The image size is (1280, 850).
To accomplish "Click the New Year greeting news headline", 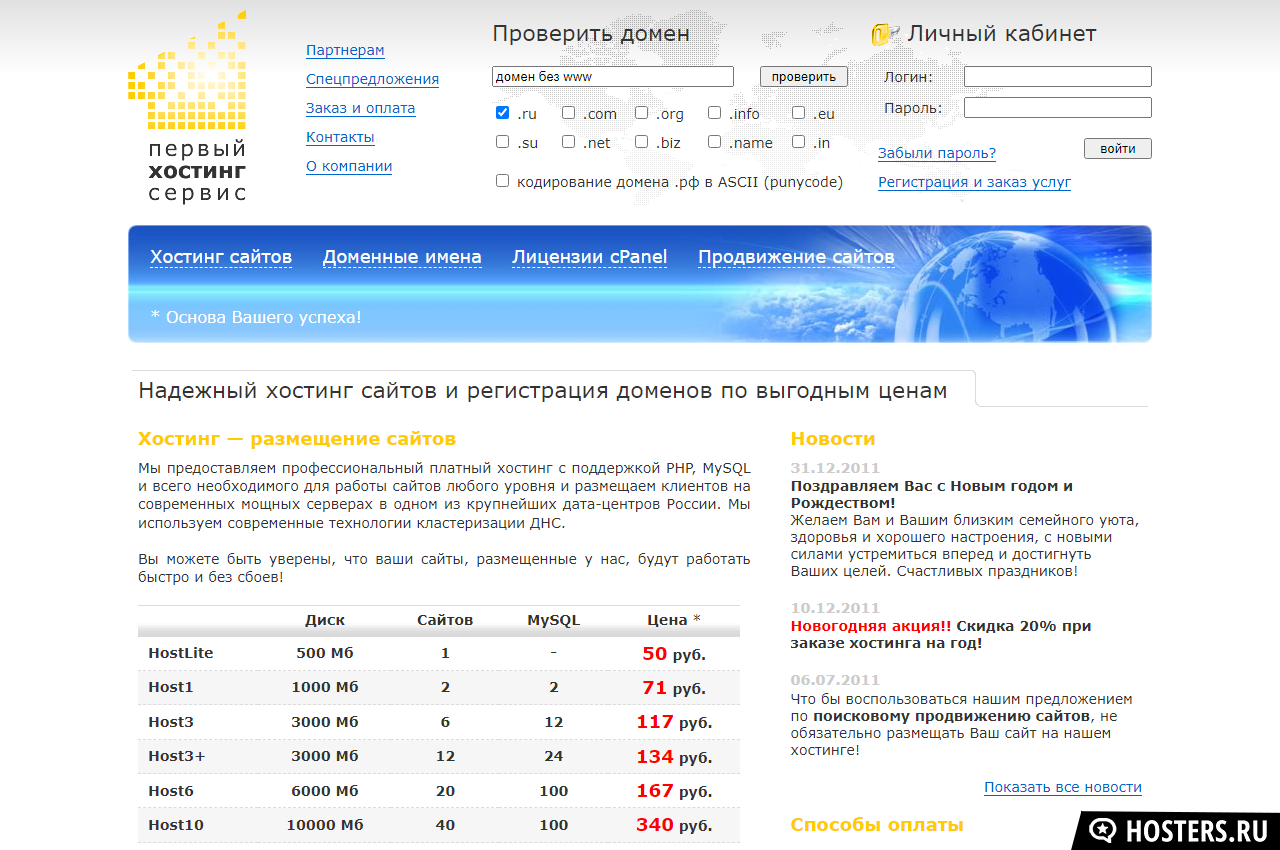I will [x=931, y=494].
